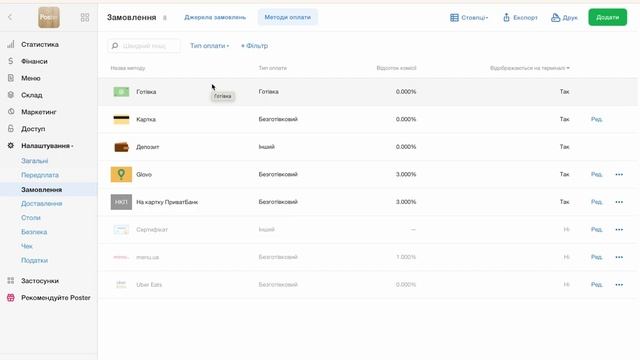640x360 pixels.
Task: Click the Доступ lock icon
Action: click(x=11, y=128)
